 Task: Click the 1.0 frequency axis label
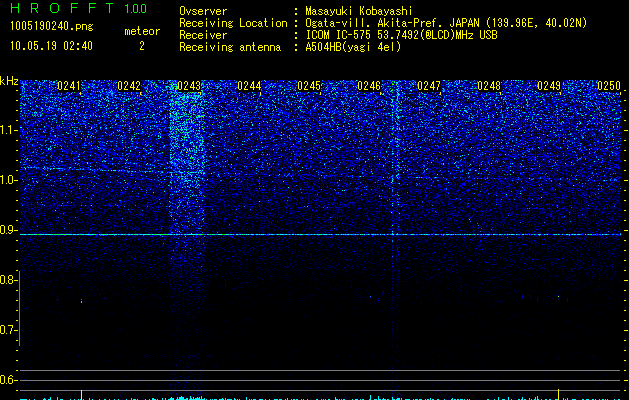8,180
